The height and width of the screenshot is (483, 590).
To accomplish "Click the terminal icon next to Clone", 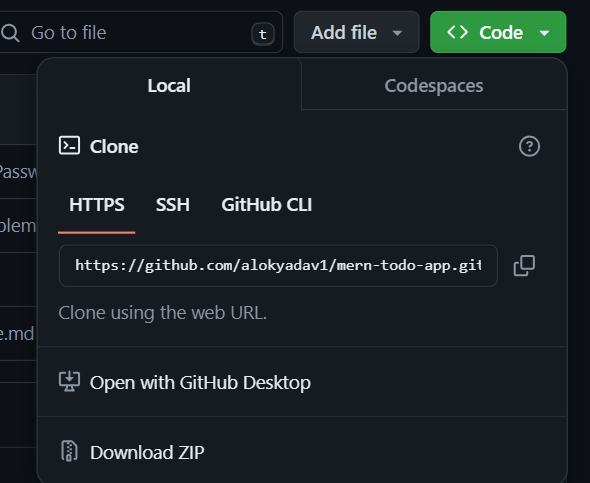I will pyautogui.click(x=69, y=146).
